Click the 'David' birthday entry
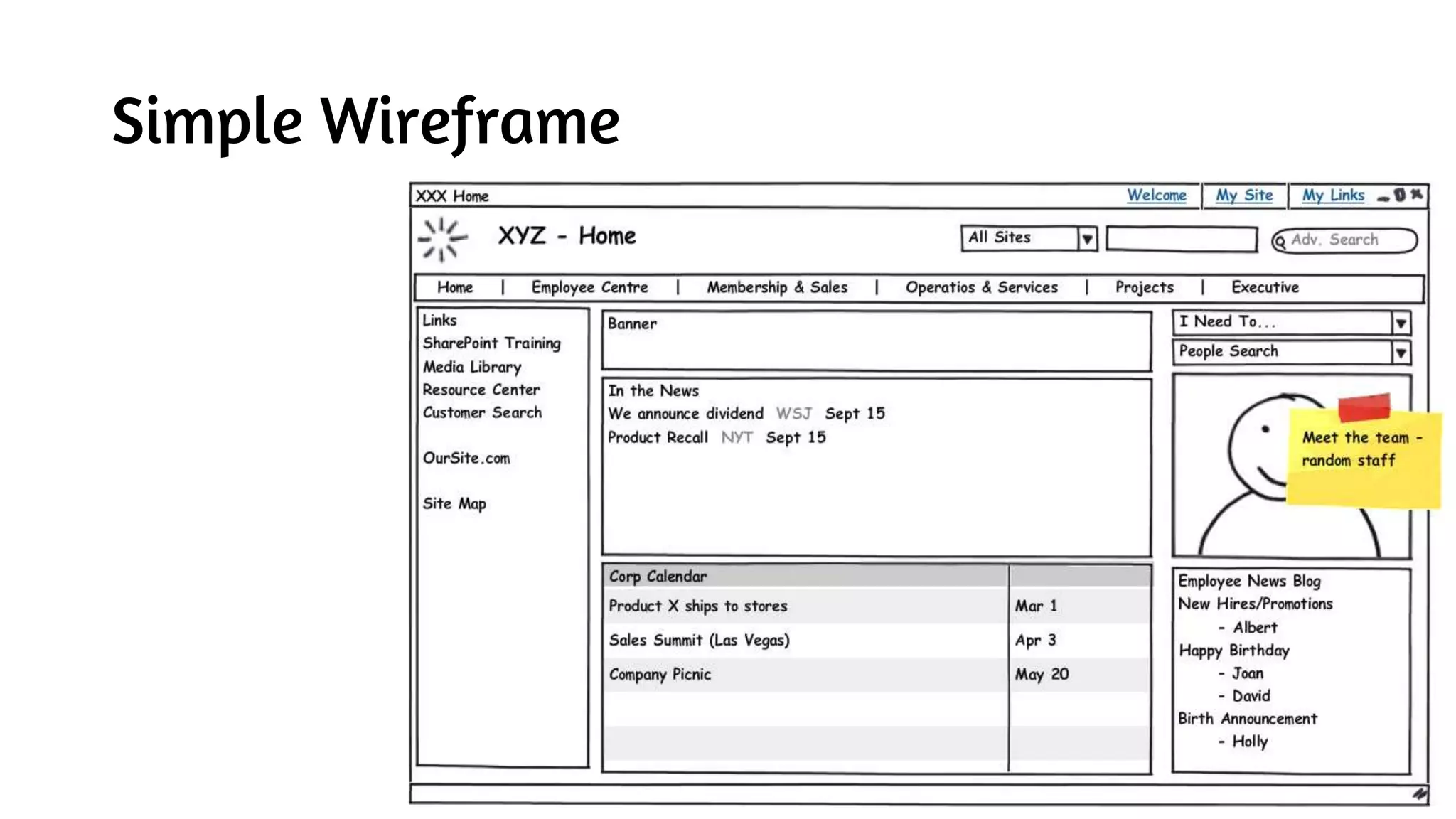1456x819 pixels. pos(1251,696)
